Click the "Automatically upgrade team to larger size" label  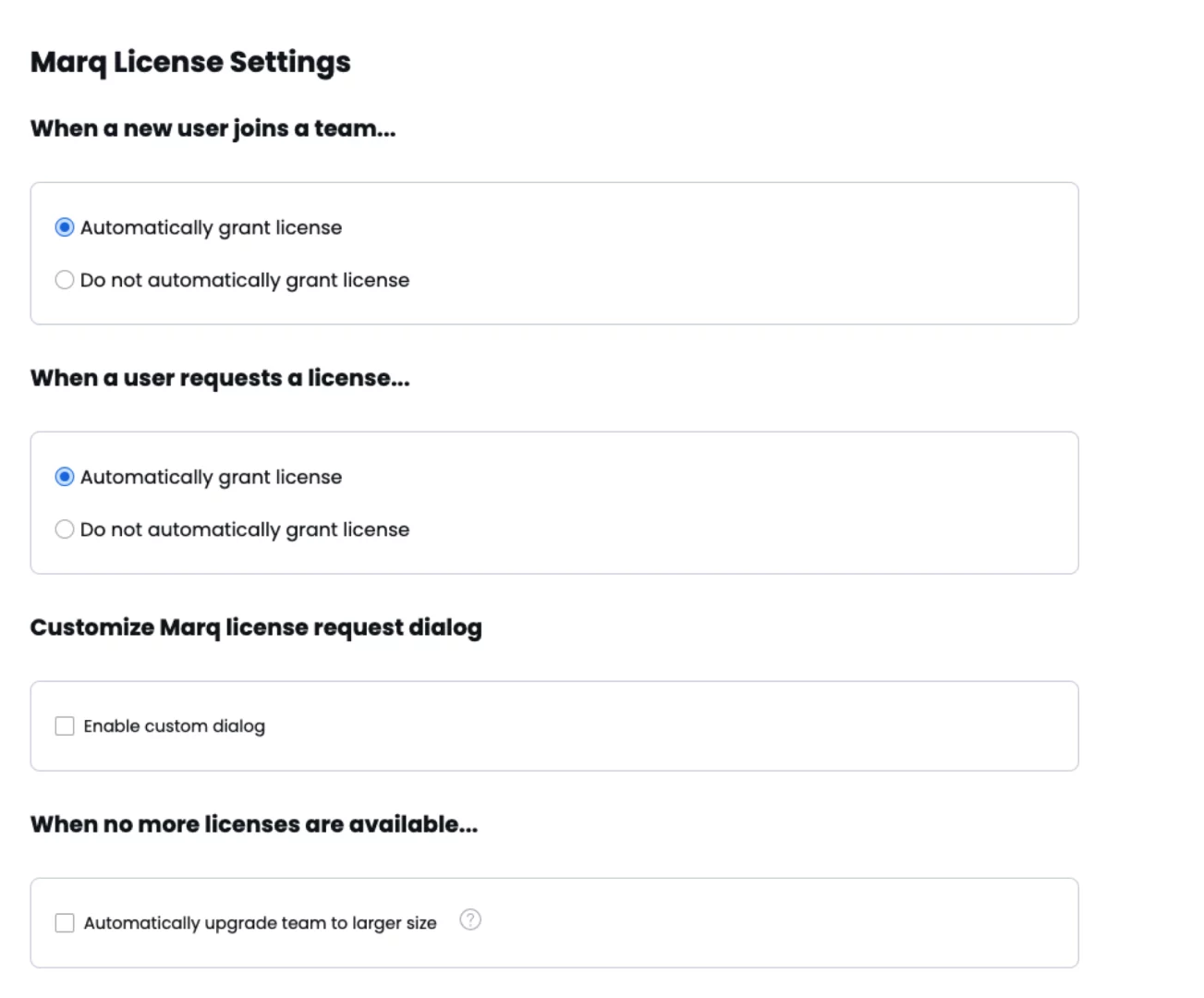click(260, 922)
